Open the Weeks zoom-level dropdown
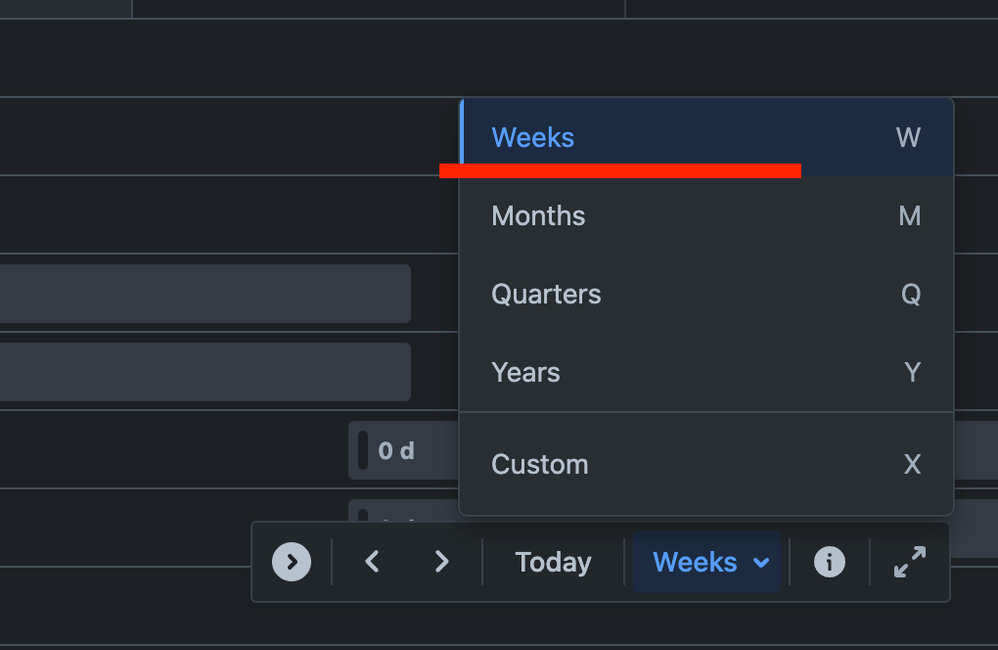This screenshot has height=650, width=998. coord(707,562)
